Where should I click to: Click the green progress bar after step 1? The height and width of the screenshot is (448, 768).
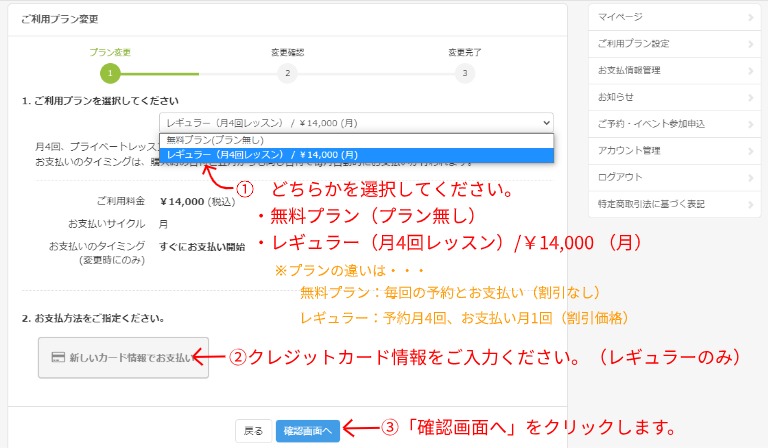point(160,73)
